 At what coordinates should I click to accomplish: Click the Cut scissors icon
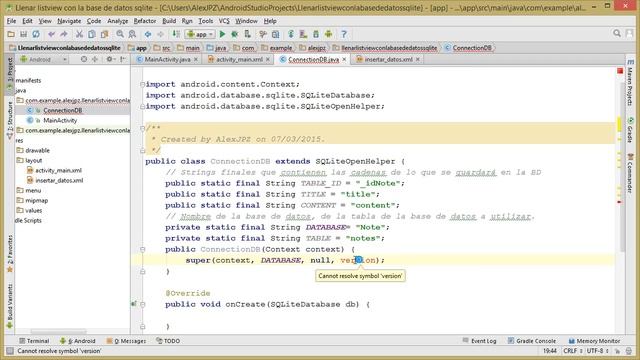point(79,34)
